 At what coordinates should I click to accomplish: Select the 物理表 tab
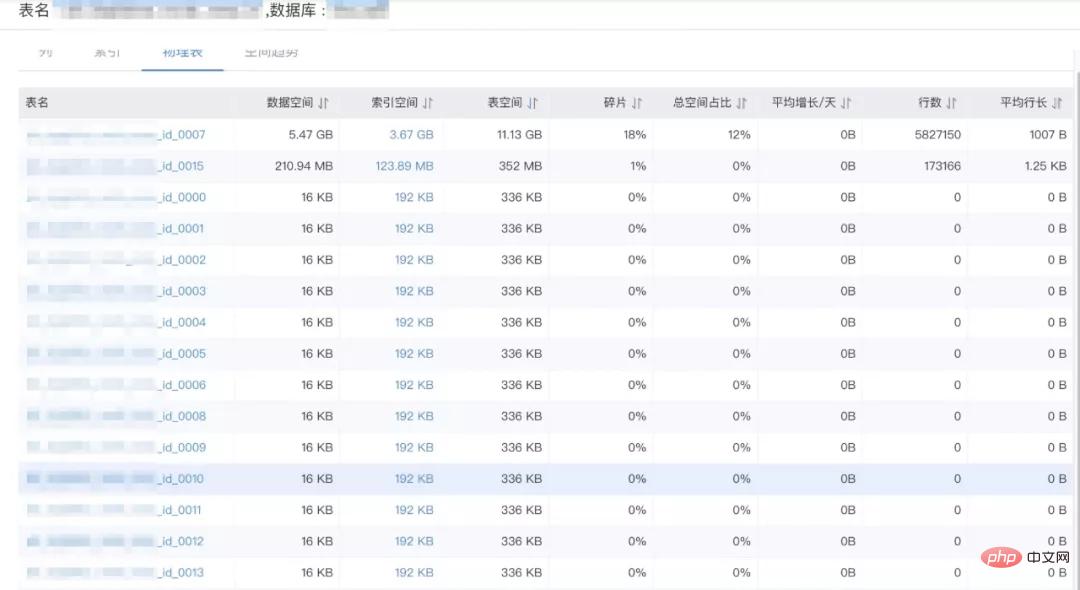182,52
